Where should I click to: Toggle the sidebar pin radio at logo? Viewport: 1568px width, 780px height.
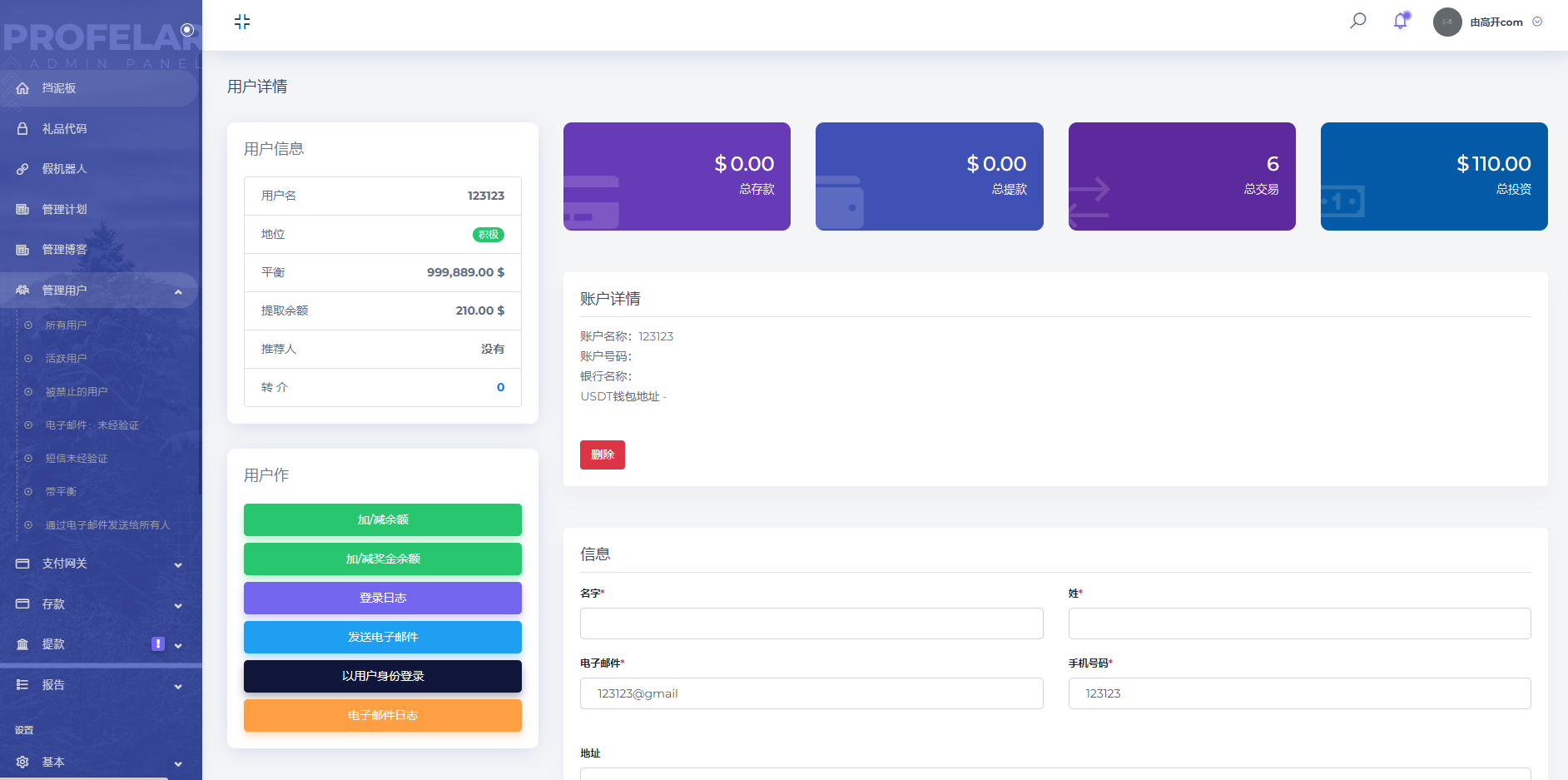(187, 30)
